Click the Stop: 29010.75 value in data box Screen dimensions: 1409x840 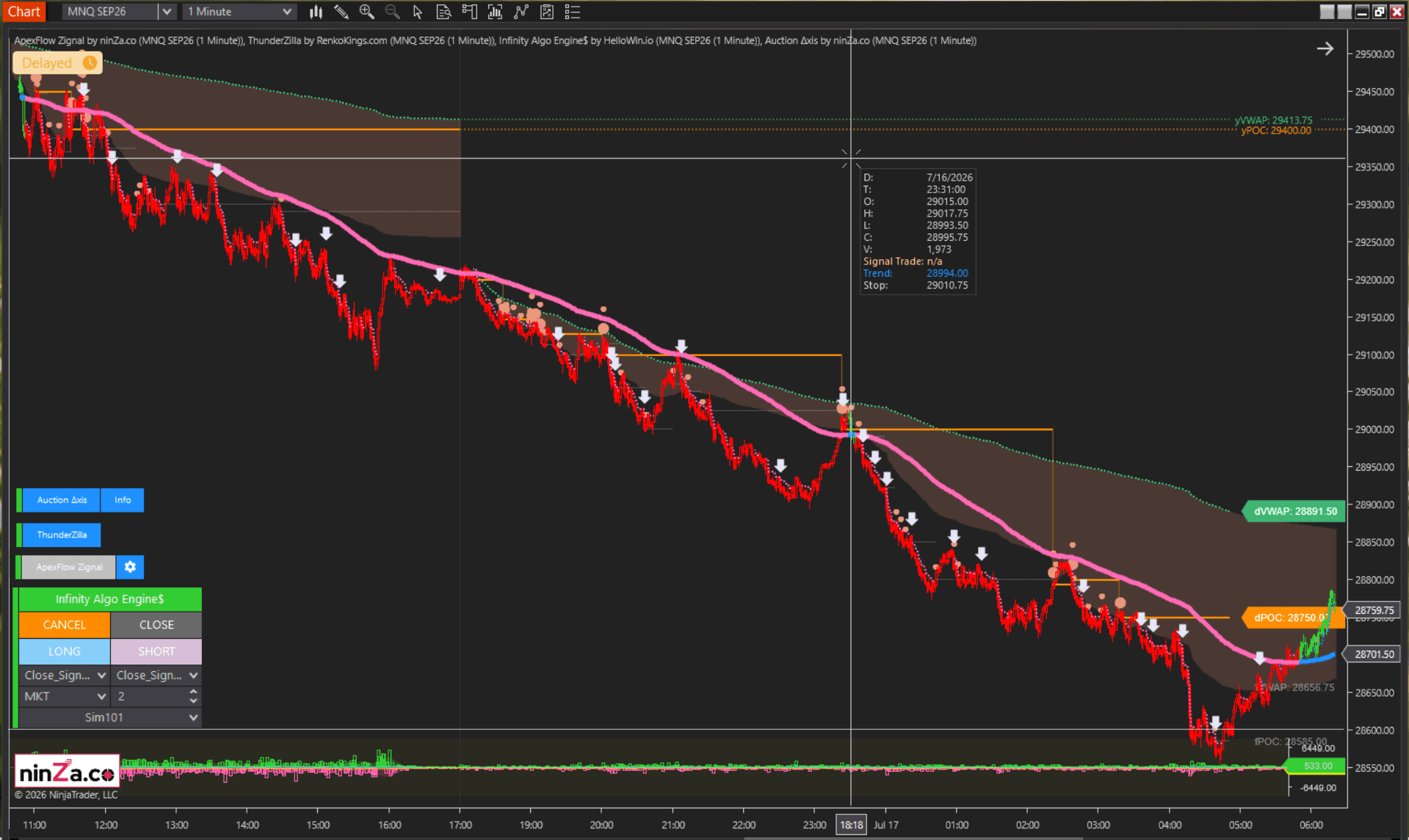click(x=947, y=285)
